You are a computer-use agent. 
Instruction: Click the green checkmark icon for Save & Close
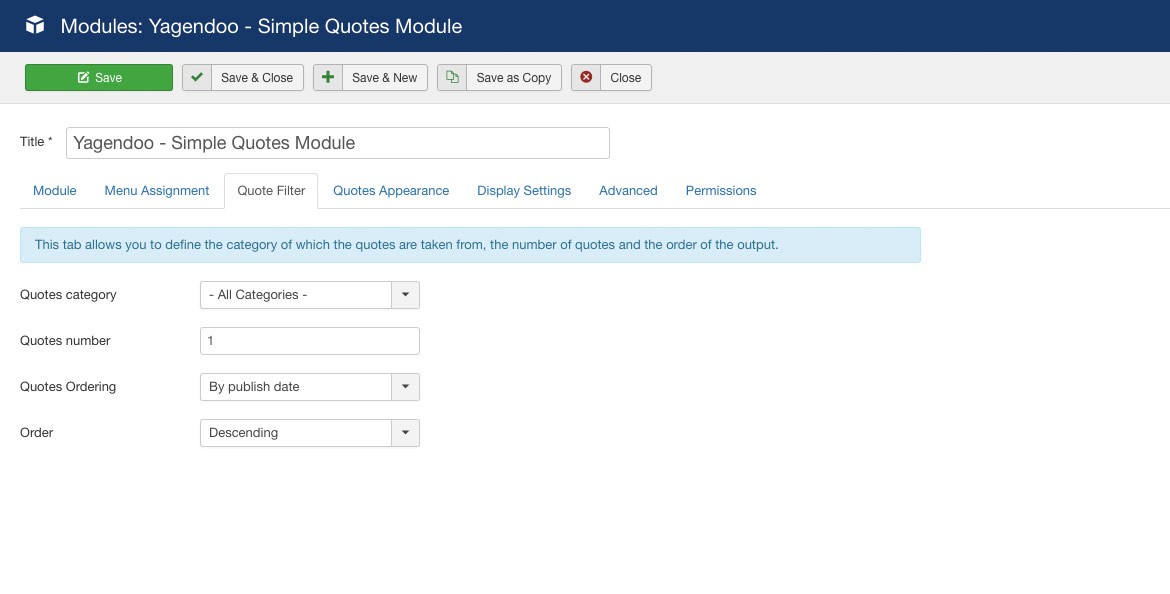point(197,78)
